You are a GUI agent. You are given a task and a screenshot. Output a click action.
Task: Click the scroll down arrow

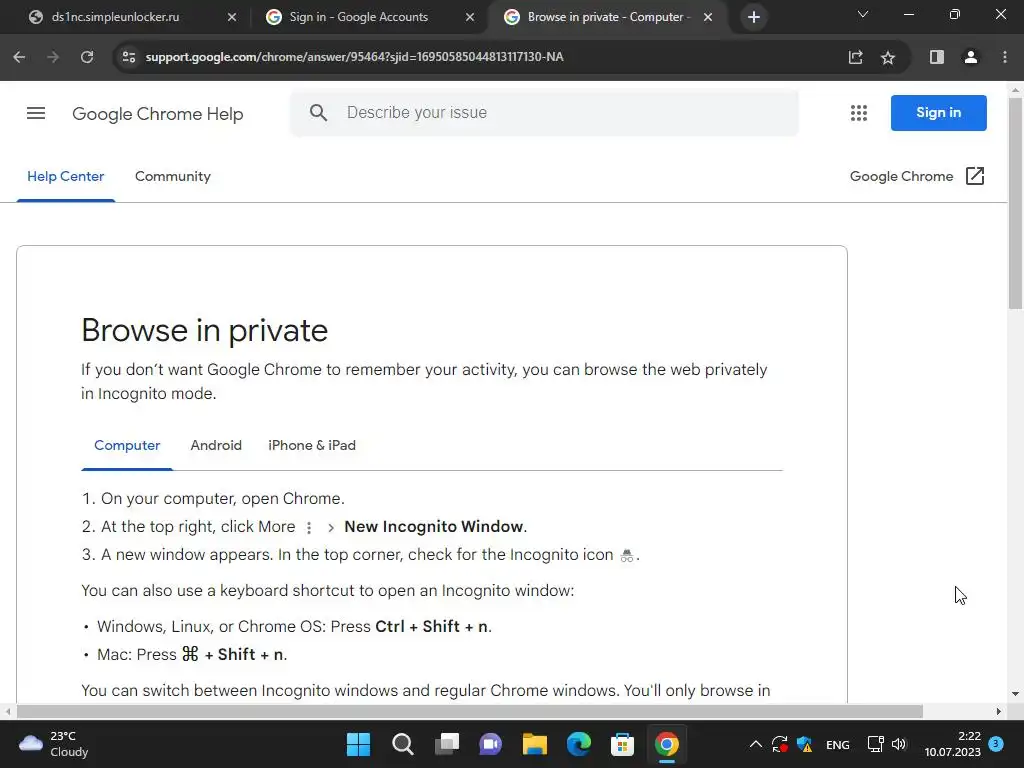point(1015,694)
